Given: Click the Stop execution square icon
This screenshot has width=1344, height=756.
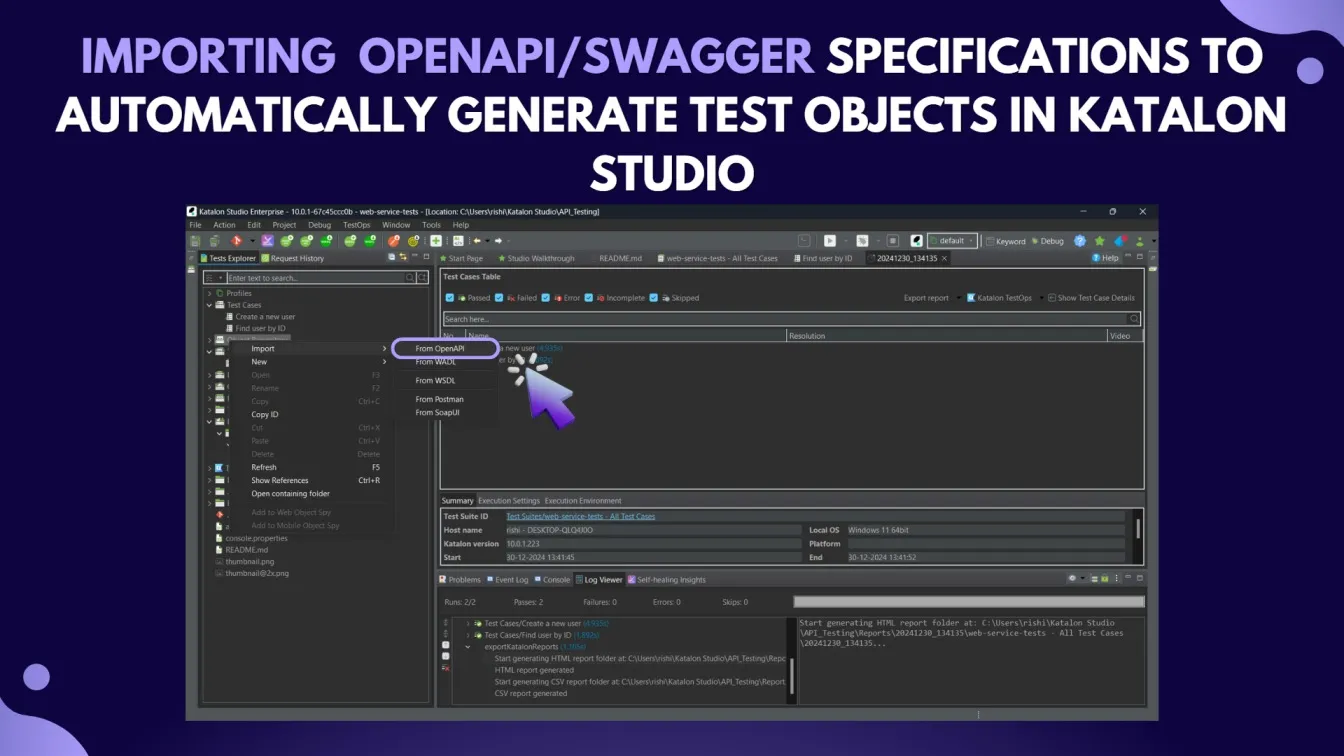Looking at the screenshot, I should (x=893, y=241).
